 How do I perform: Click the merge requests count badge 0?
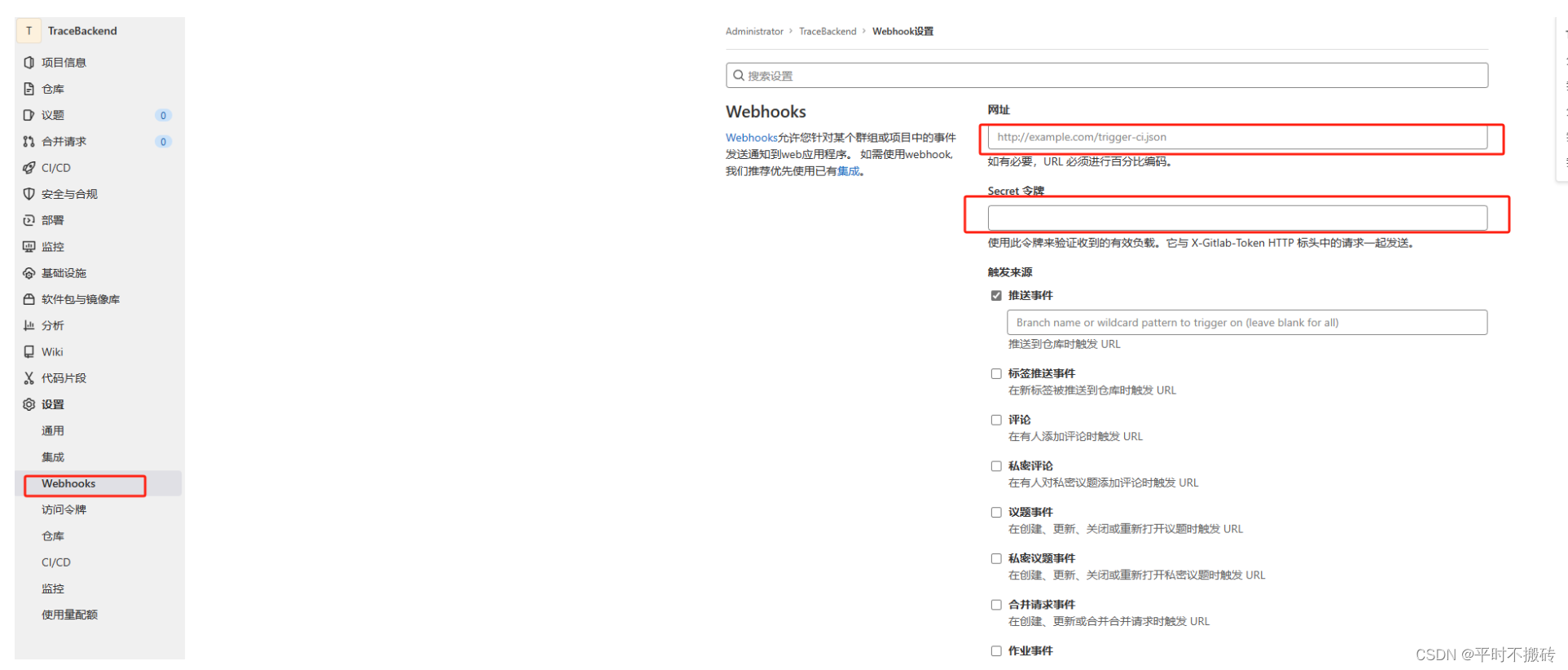click(x=163, y=142)
